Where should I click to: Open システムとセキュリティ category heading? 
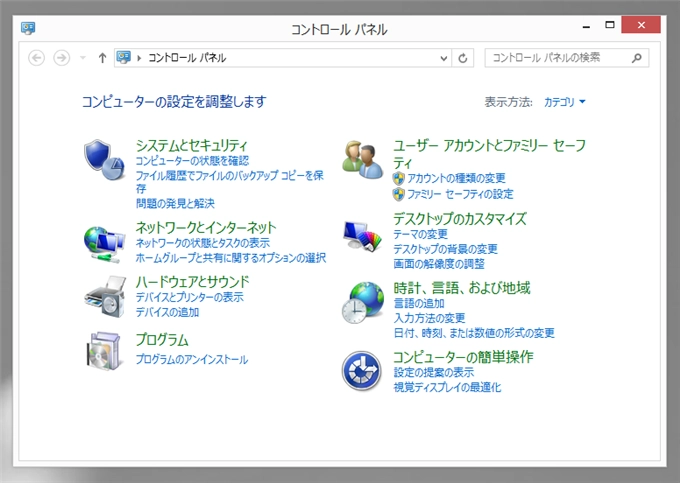(x=191, y=145)
